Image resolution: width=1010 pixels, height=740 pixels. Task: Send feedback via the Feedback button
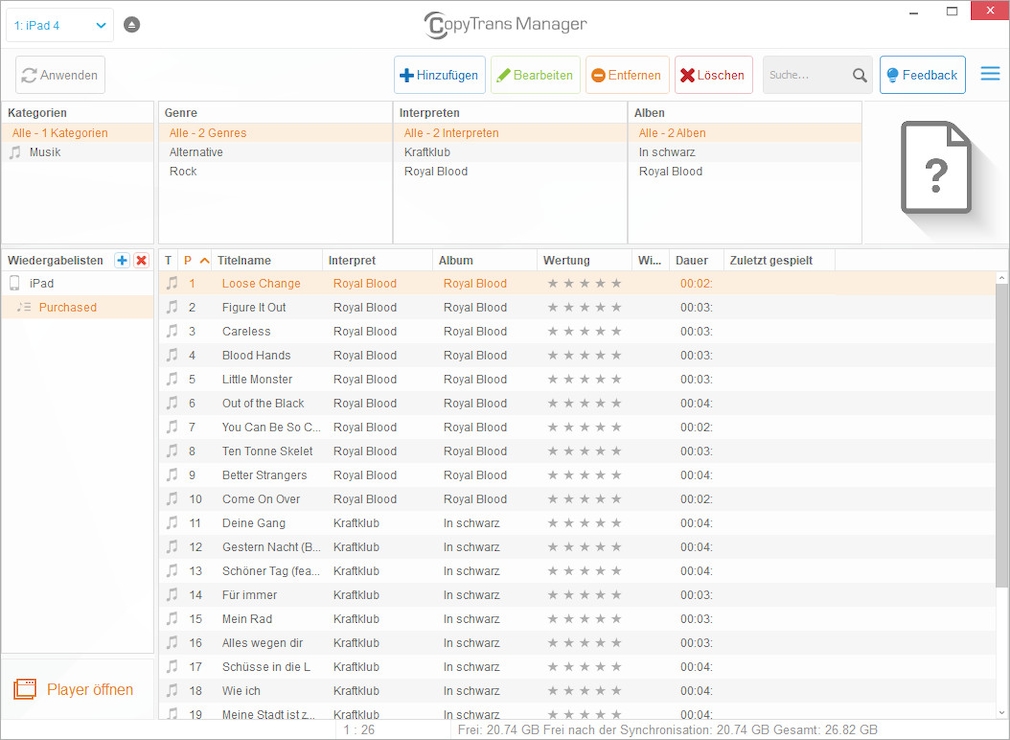click(x=922, y=74)
